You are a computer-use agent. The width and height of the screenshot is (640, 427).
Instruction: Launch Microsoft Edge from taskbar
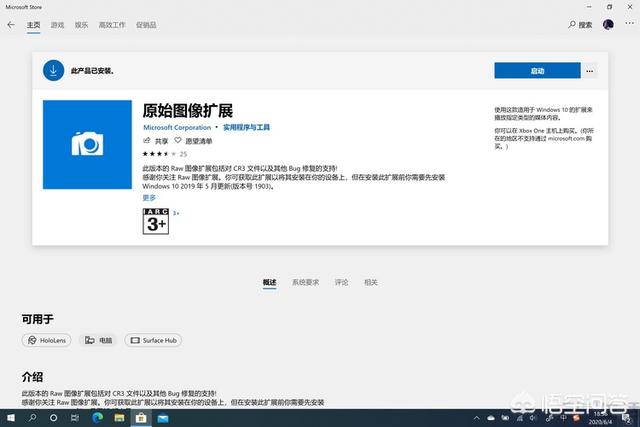(98, 418)
